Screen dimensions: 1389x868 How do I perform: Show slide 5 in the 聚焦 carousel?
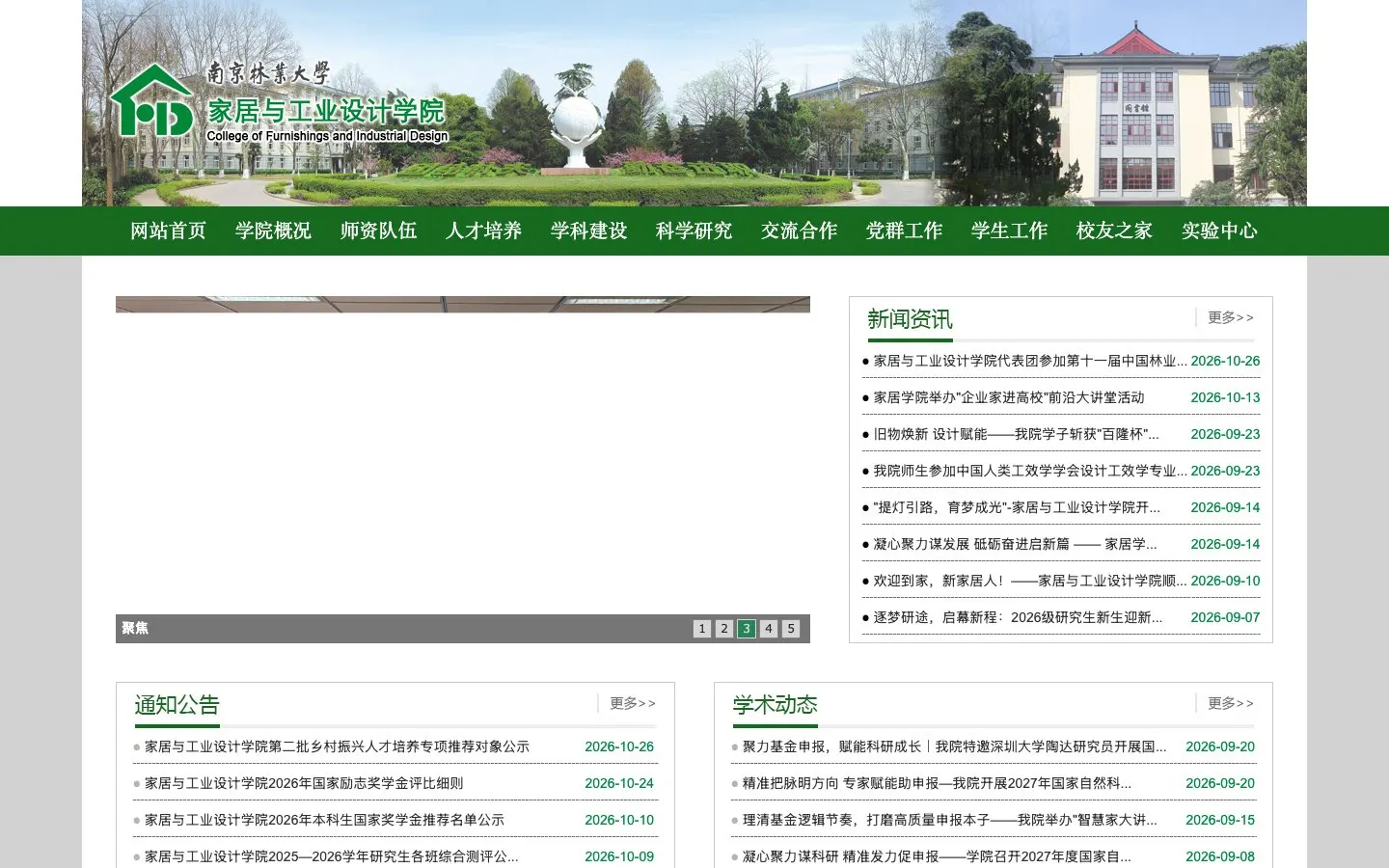[x=791, y=629]
